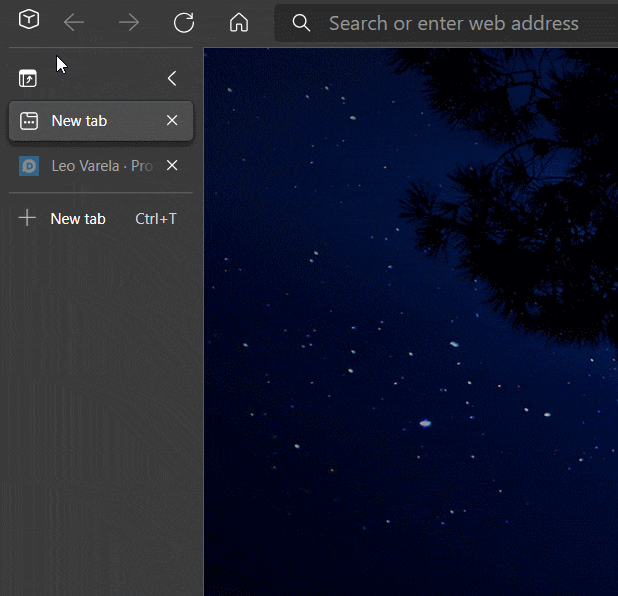Collapse the vertical tabs pane

point(172,78)
